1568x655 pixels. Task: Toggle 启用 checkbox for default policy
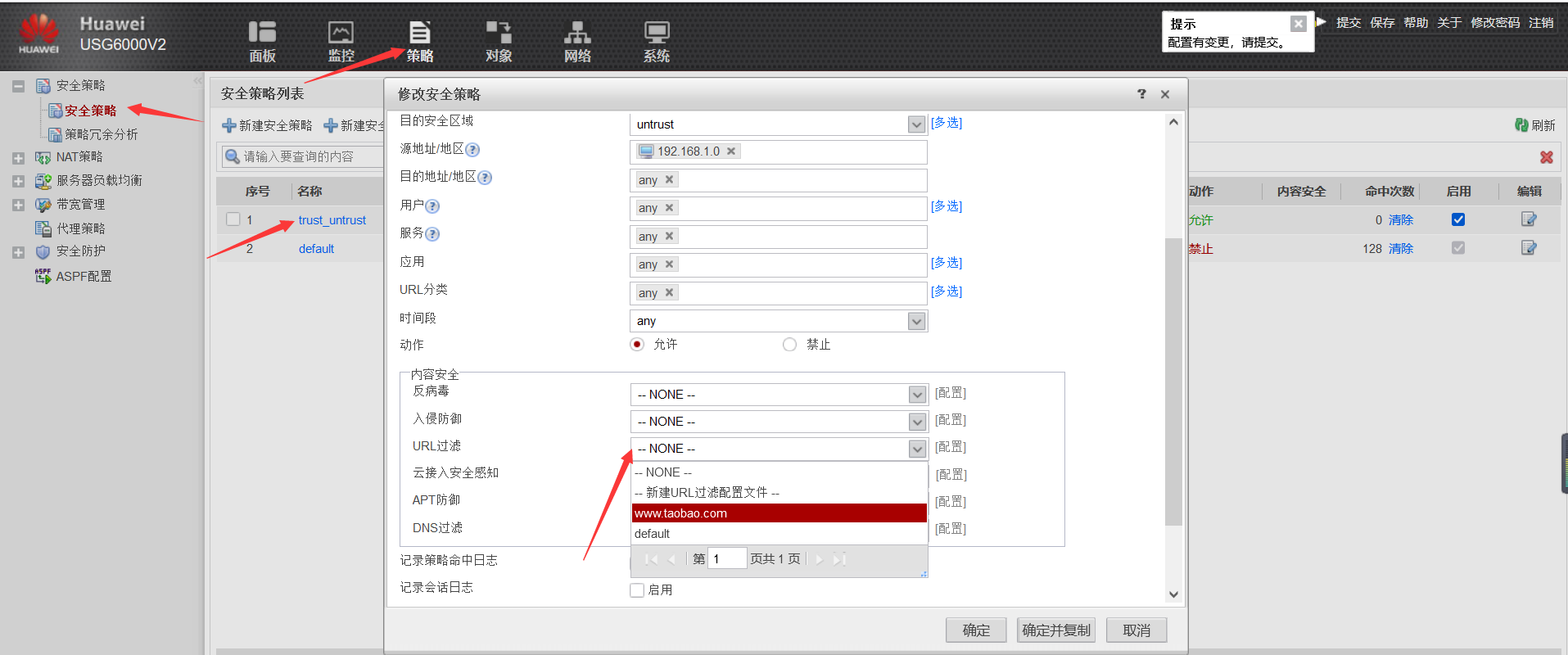(1458, 248)
